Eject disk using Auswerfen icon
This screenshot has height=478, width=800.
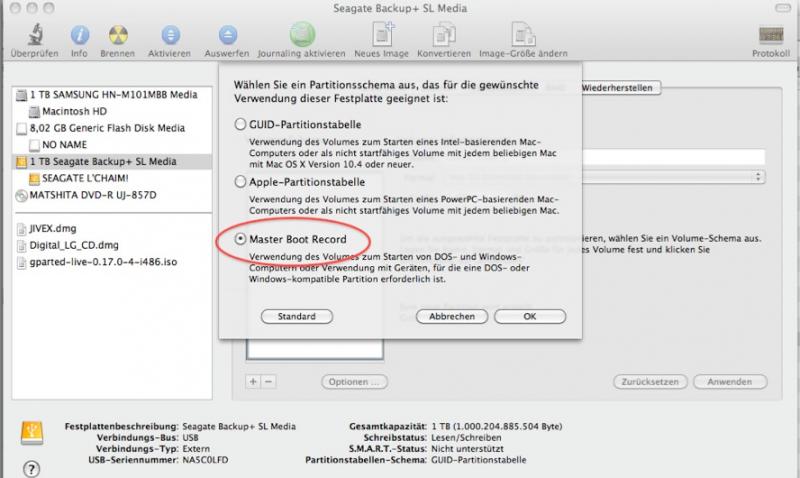[x=228, y=34]
